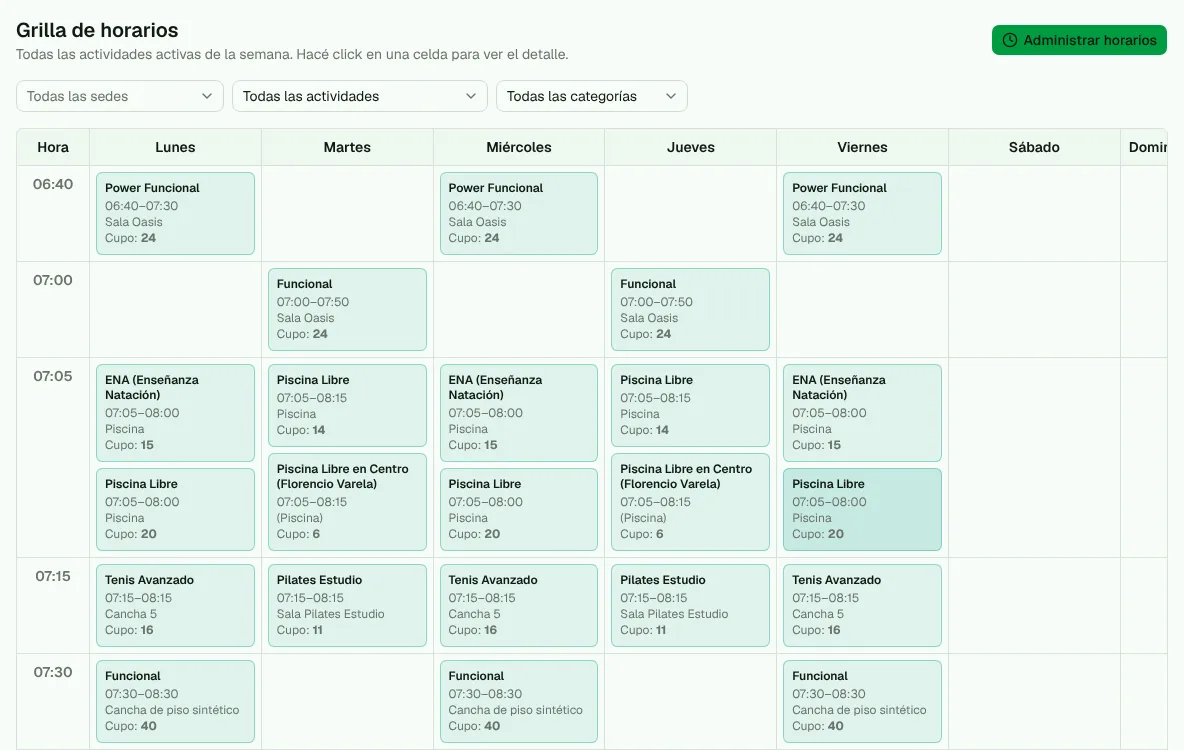Open Monday's Power Funcional 06:40 class

(x=175, y=214)
